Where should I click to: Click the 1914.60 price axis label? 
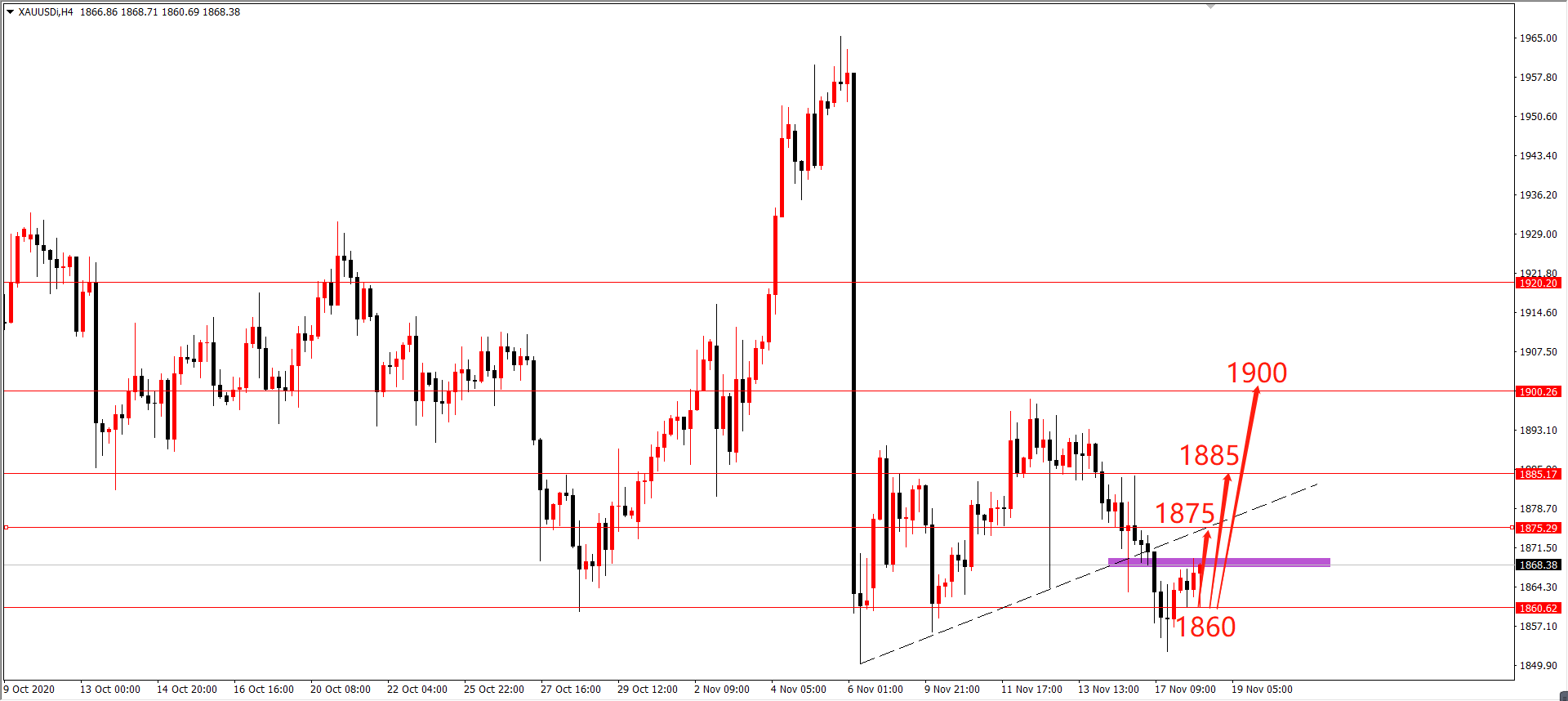pyautogui.click(x=1538, y=313)
